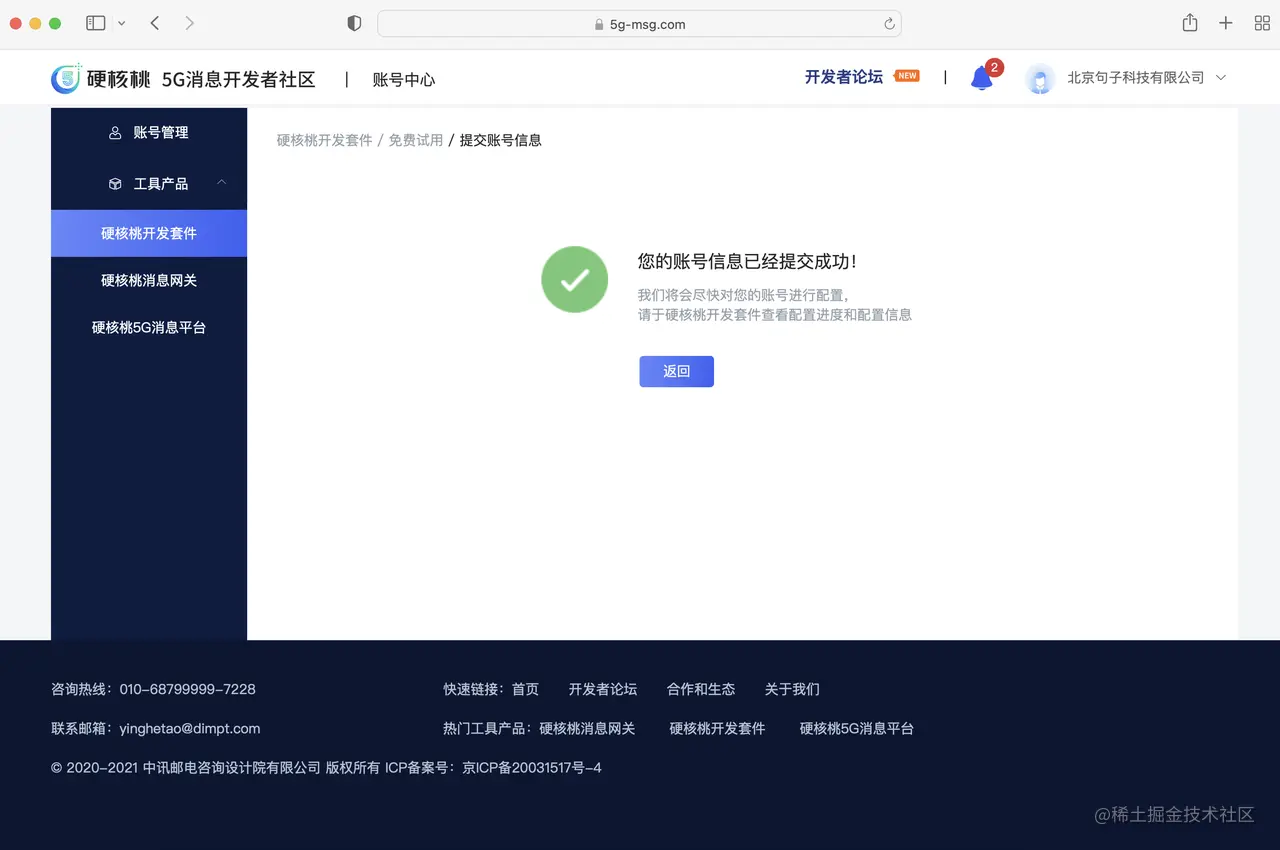Open the notification bell icon
The height and width of the screenshot is (850, 1280).
click(982, 78)
